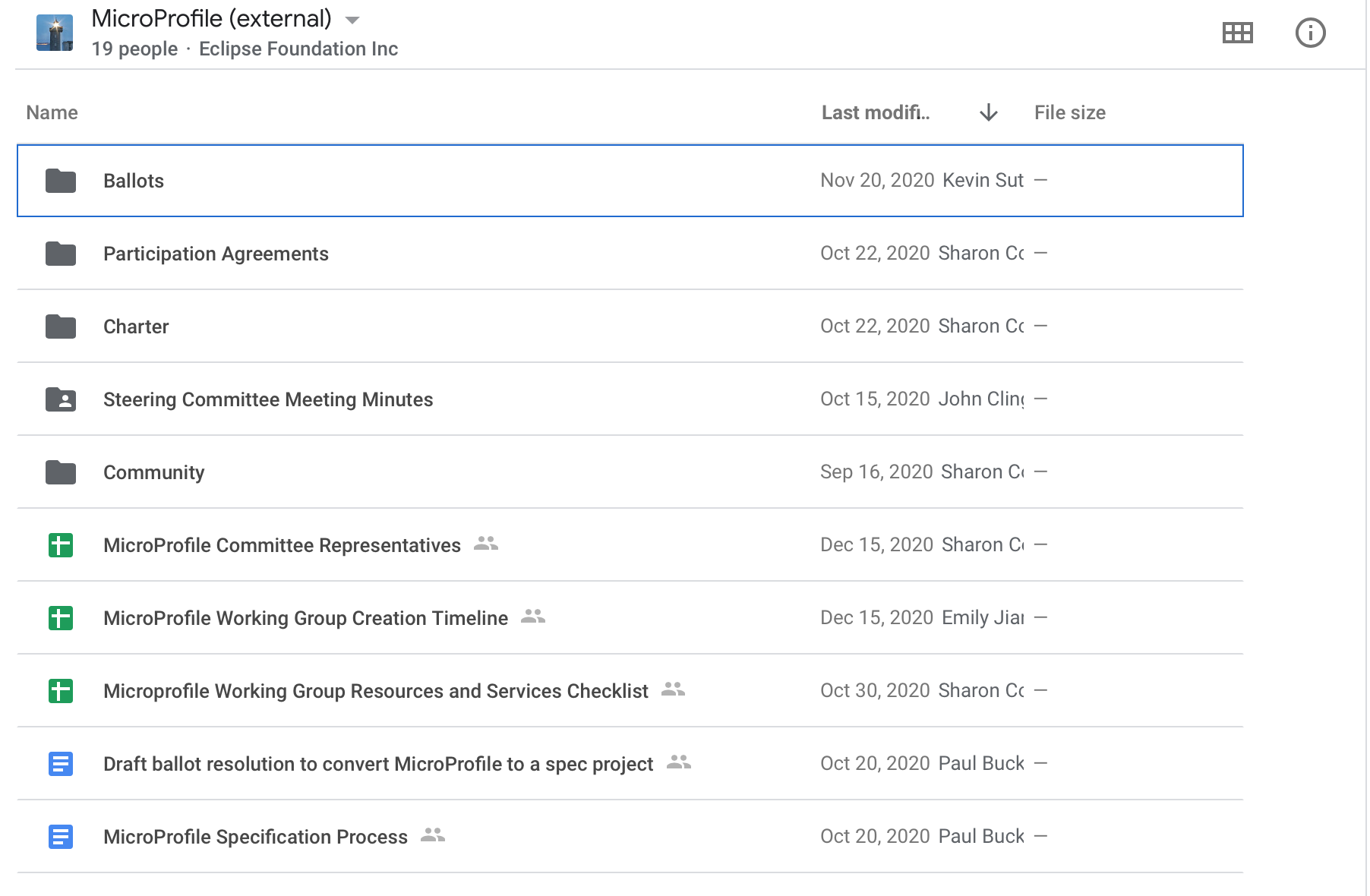Screen dimensions: 1370x896
Task: Select Steering Committee shared folder icon
Action: pyautogui.click(x=61, y=399)
